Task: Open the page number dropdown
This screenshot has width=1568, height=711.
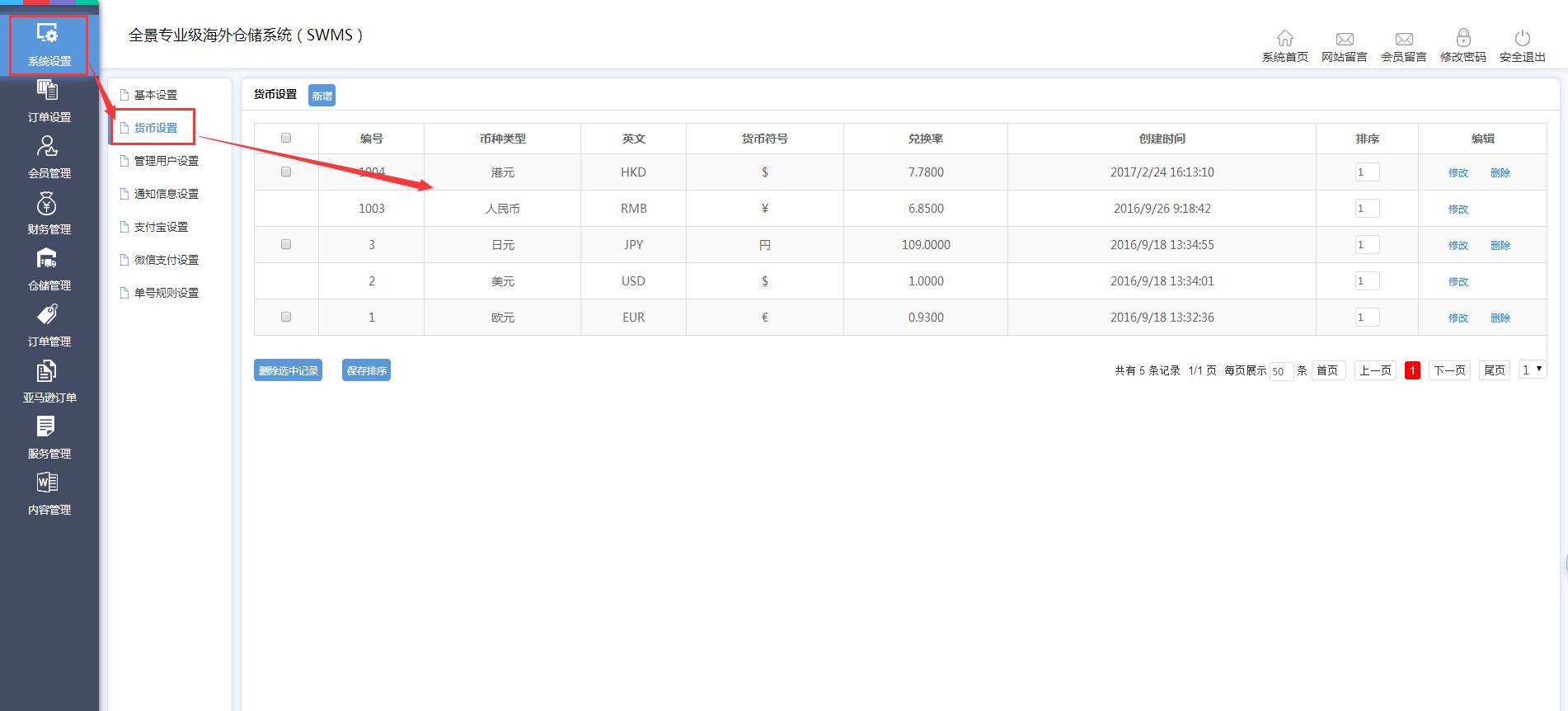Action: click(x=1532, y=370)
